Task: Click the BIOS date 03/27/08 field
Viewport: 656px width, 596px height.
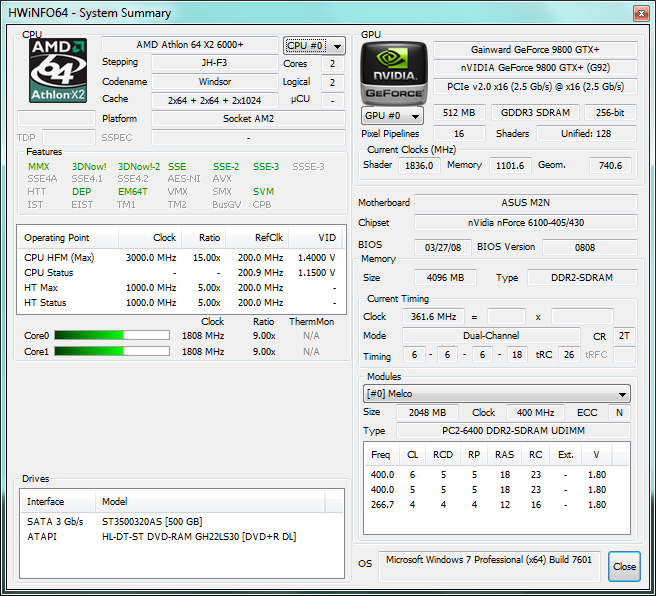Action: (443, 247)
